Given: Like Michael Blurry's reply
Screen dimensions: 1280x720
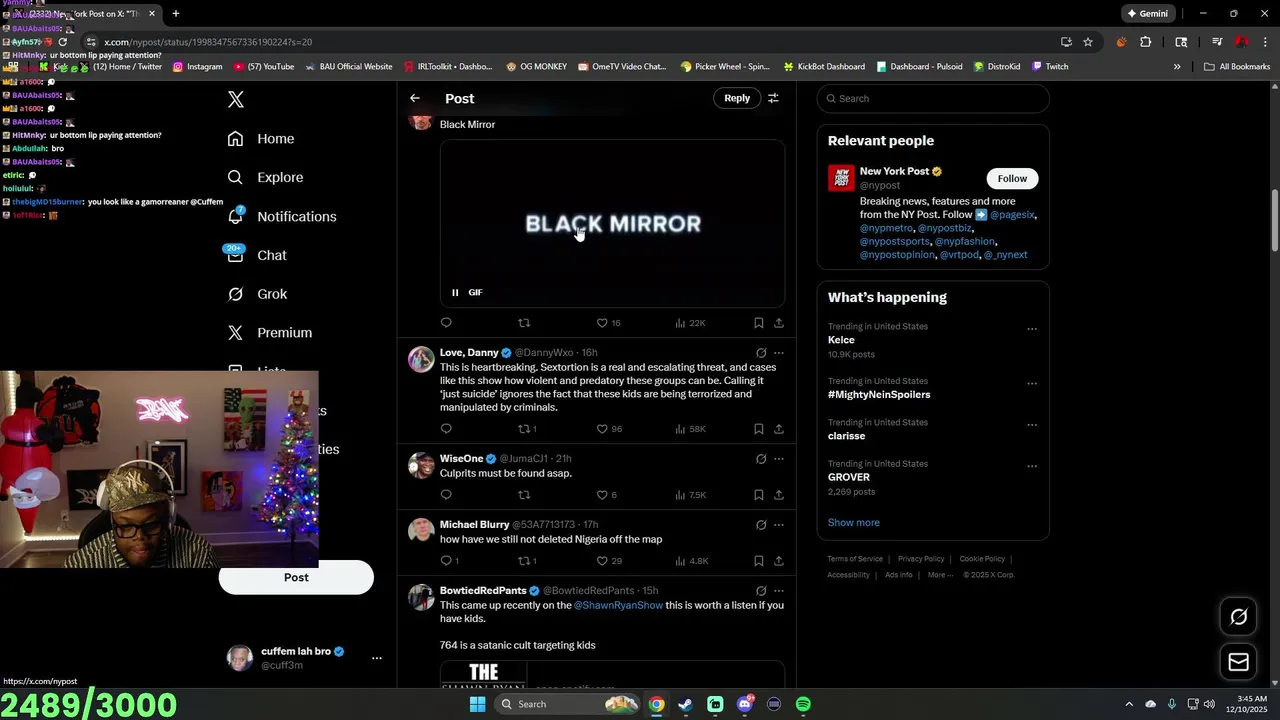Looking at the screenshot, I should coord(602,561).
